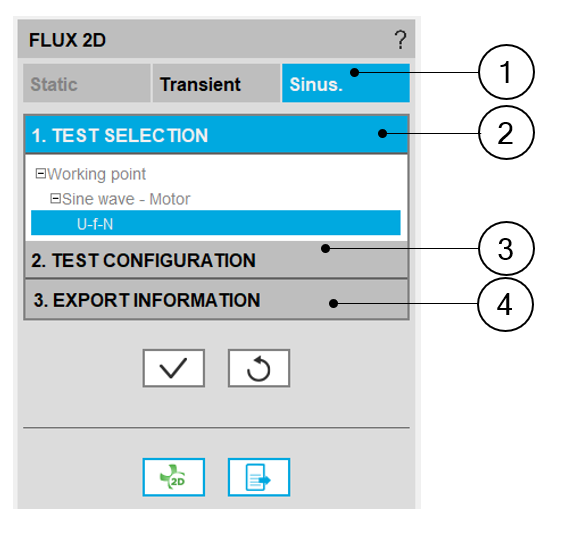The height and width of the screenshot is (536, 562).
Task: Click the FLUX 2D panel title
Action: coord(67,40)
